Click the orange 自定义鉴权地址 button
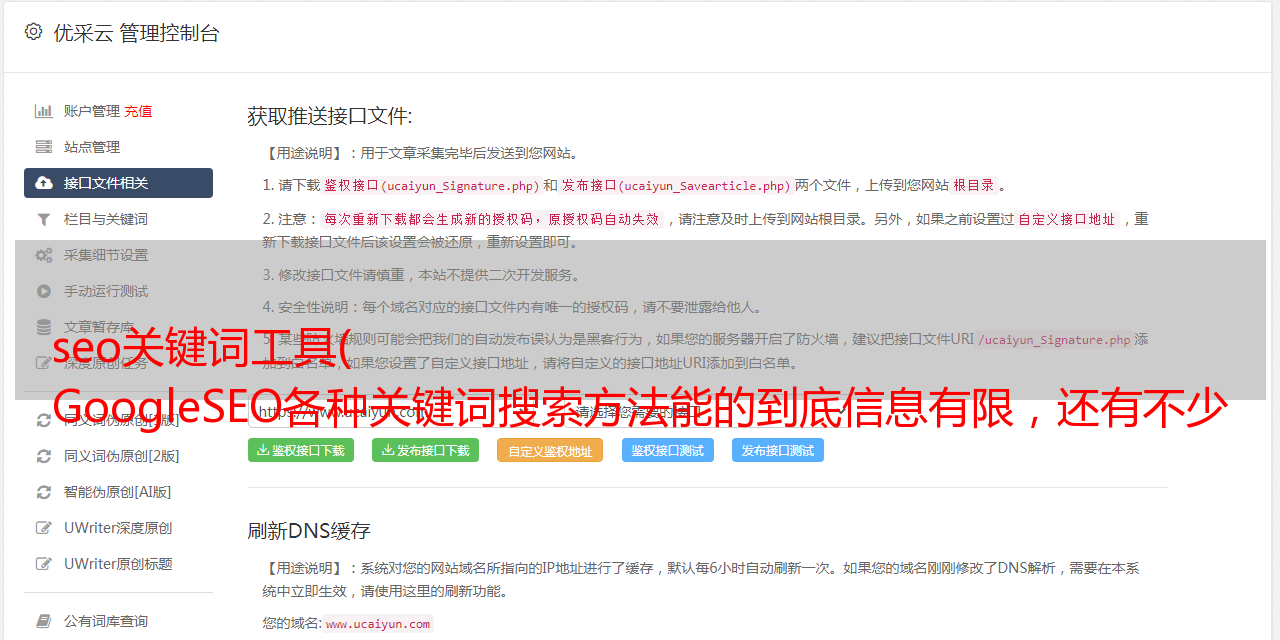This screenshot has width=1280, height=640. (550, 450)
